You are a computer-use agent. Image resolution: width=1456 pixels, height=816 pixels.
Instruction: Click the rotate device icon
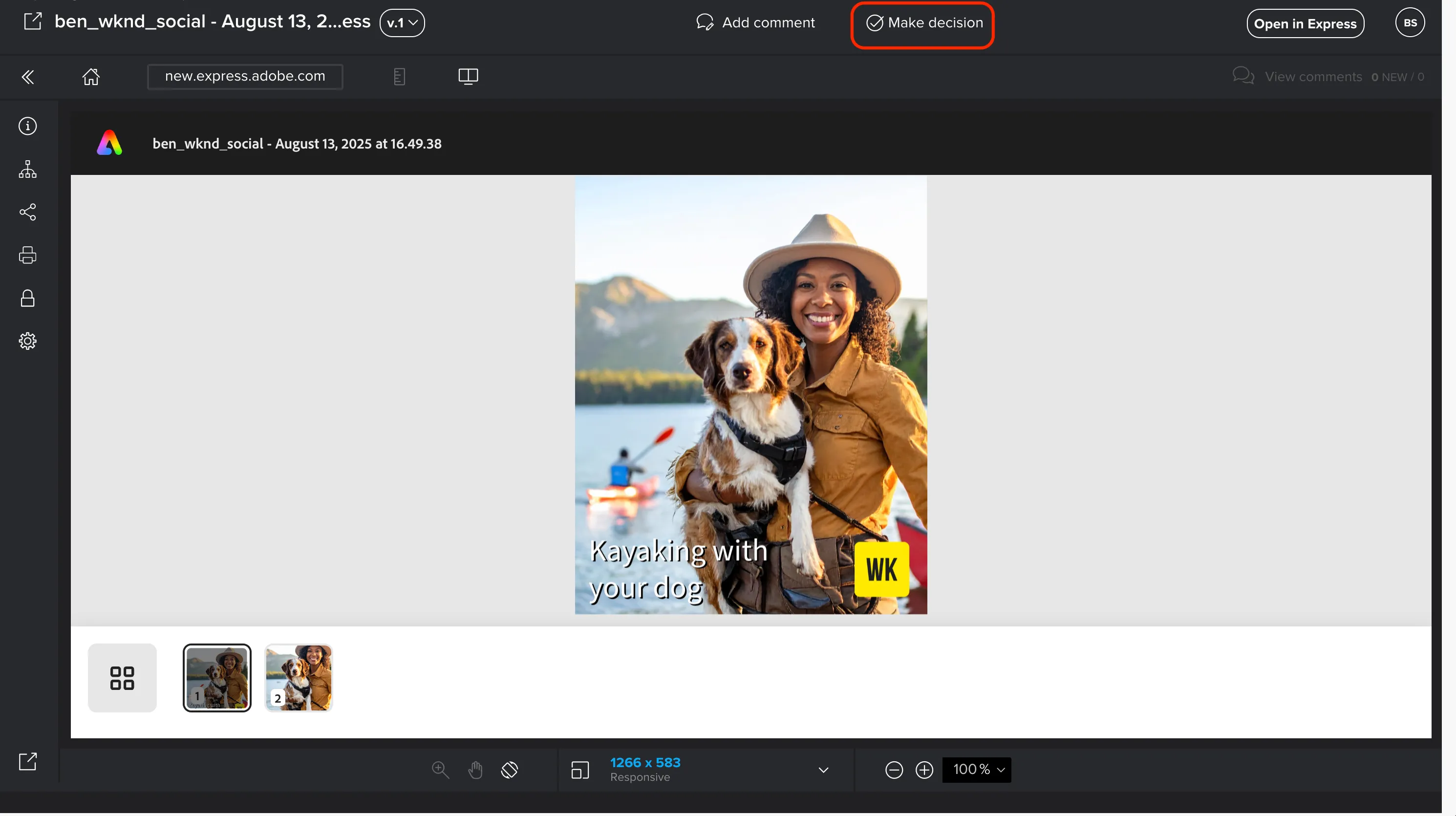(509, 770)
